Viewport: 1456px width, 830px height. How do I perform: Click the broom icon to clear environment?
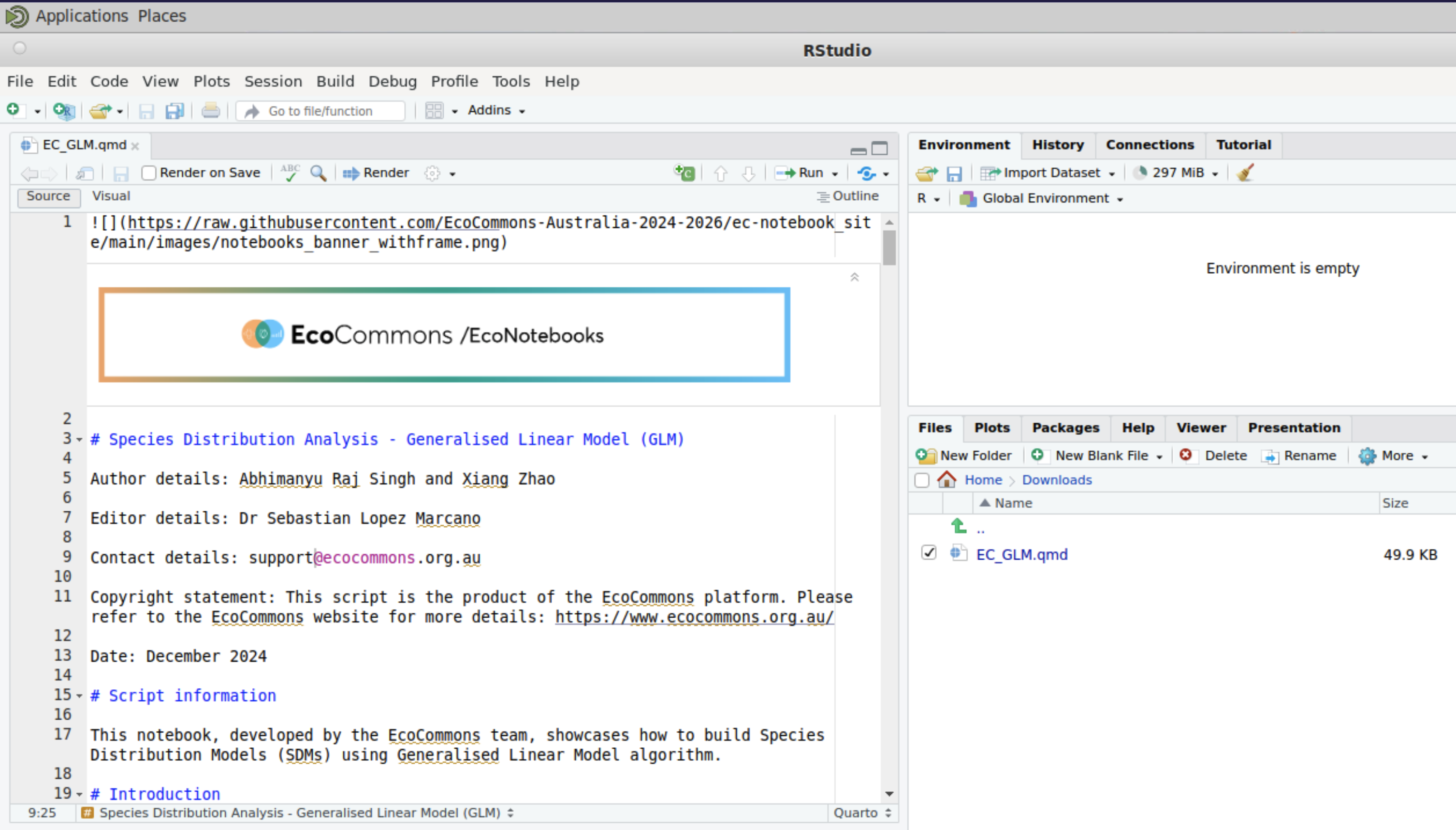1246,172
